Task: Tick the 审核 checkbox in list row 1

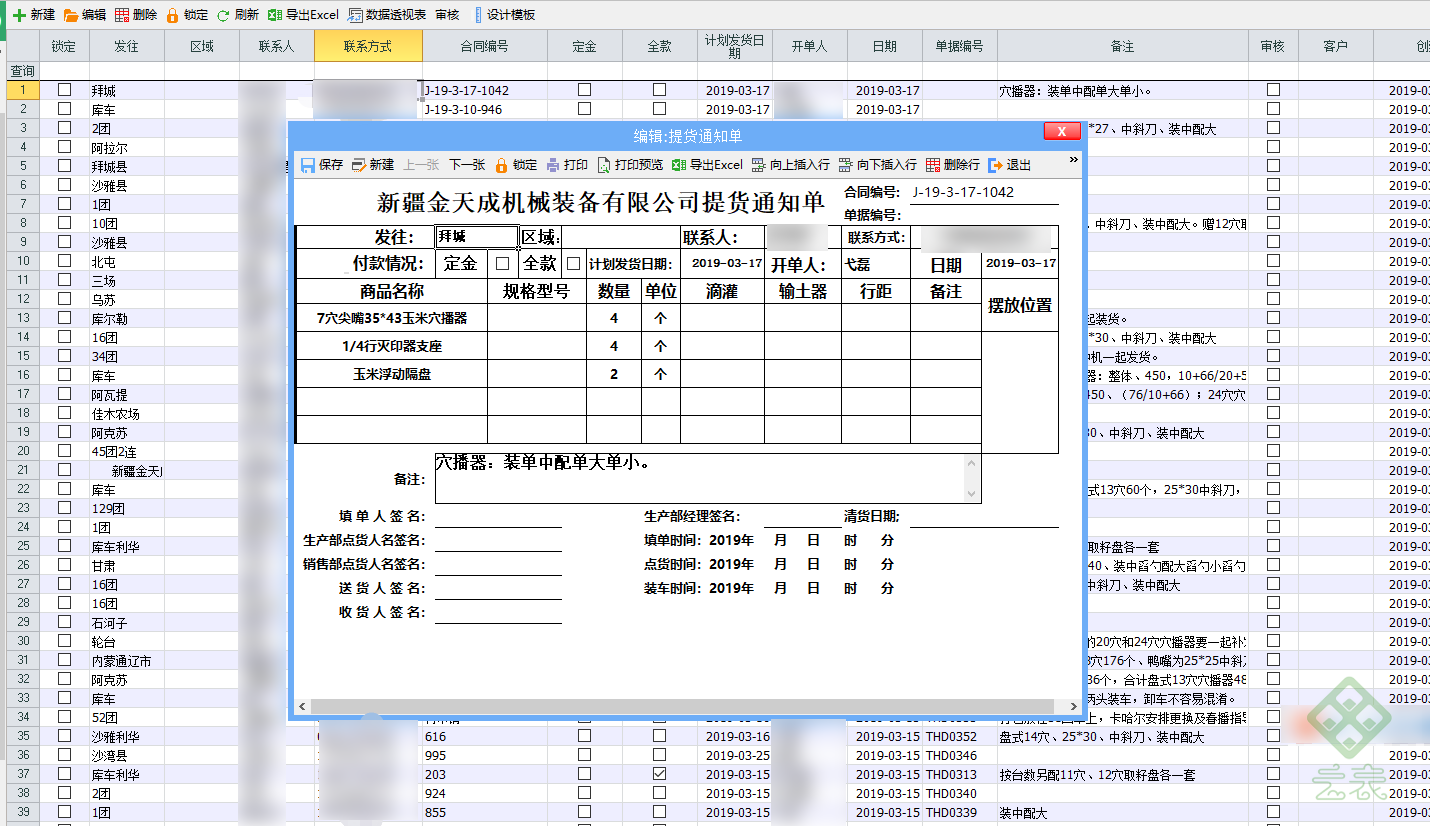Action: click(1273, 90)
